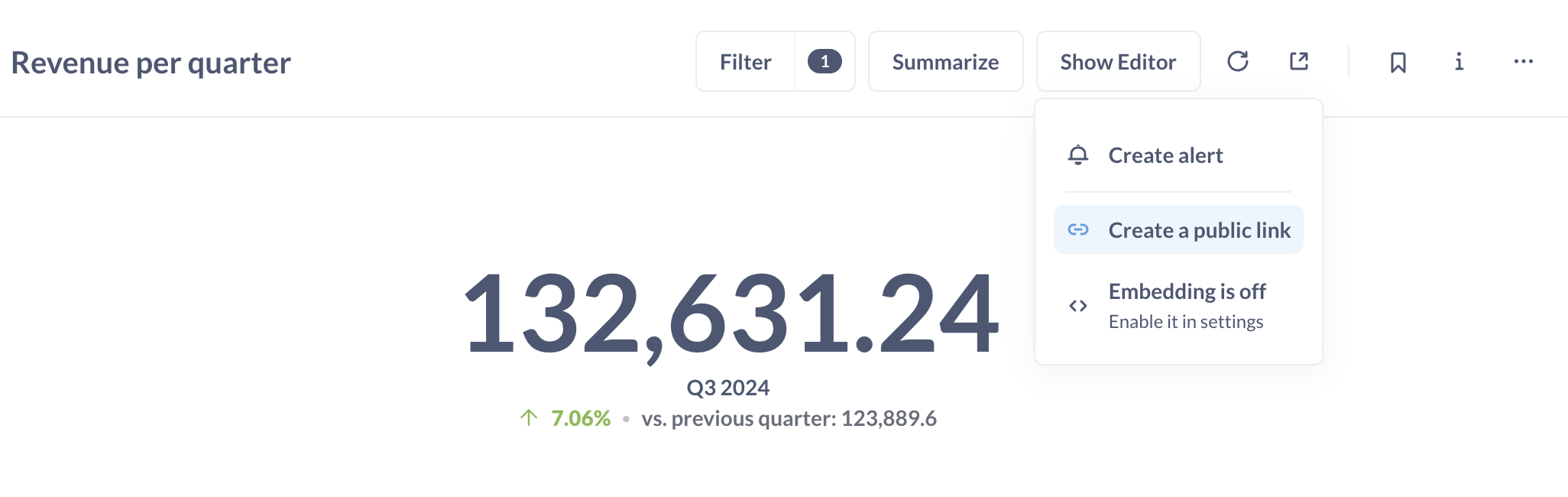Select Create a public link
This screenshot has width=1568, height=497.
point(1199,230)
